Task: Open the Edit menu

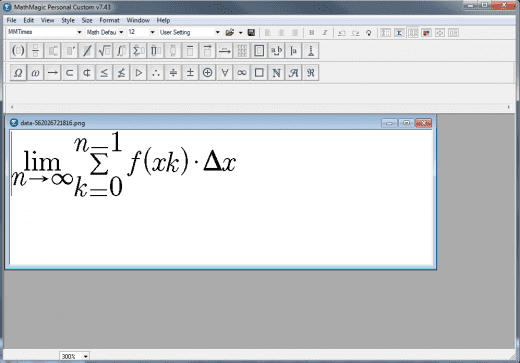Action: (x=29, y=20)
